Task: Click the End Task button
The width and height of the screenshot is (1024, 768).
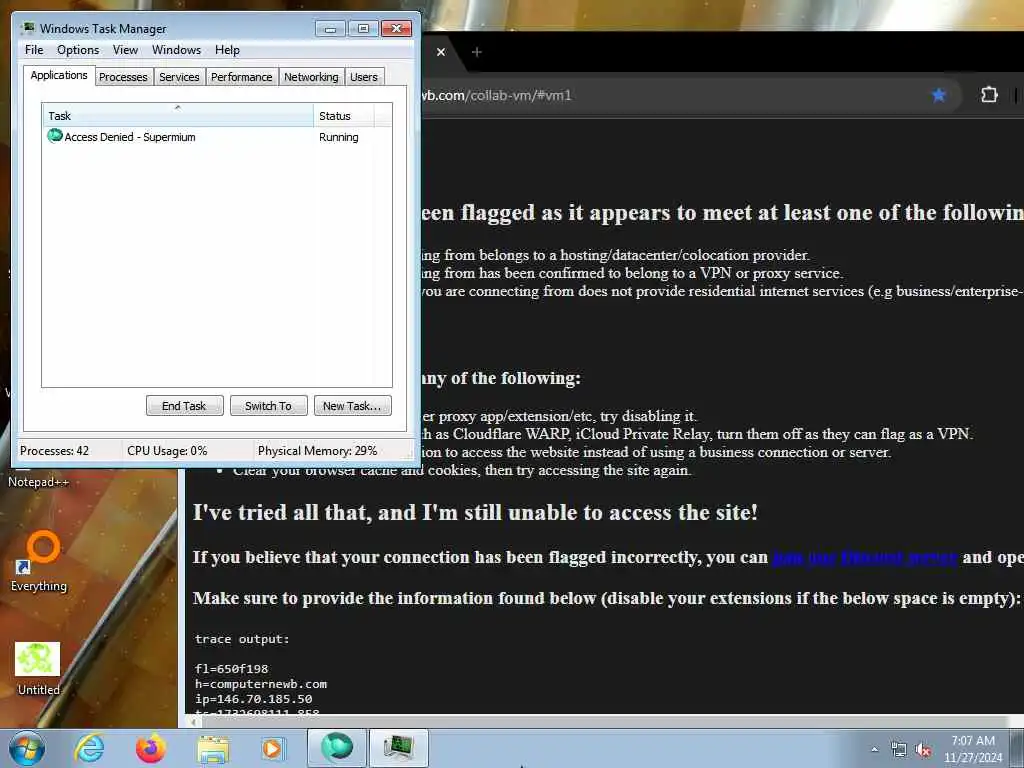Action: (184, 406)
